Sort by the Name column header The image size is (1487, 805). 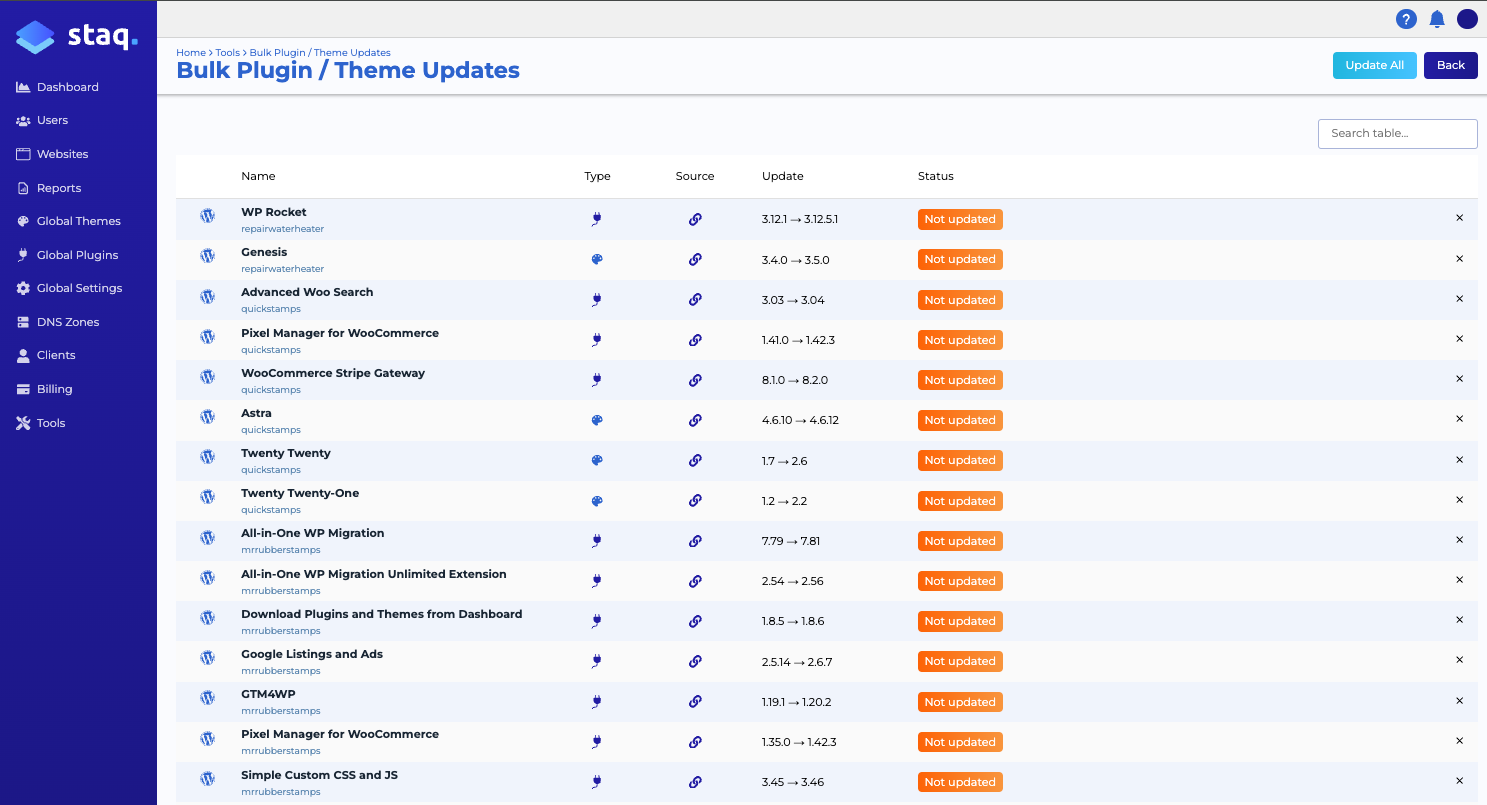click(x=258, y=176)
